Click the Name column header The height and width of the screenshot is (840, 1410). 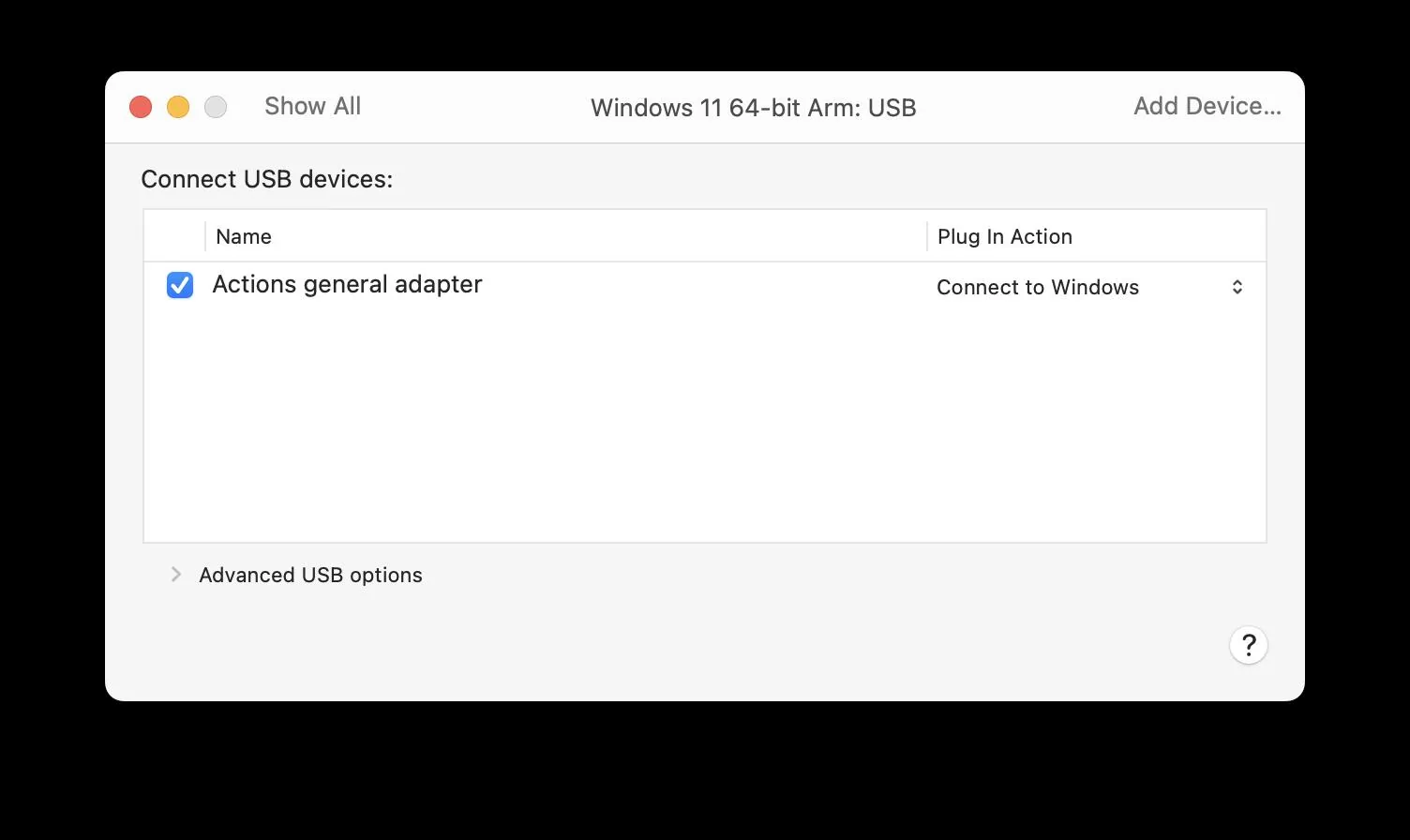point(243,236)
